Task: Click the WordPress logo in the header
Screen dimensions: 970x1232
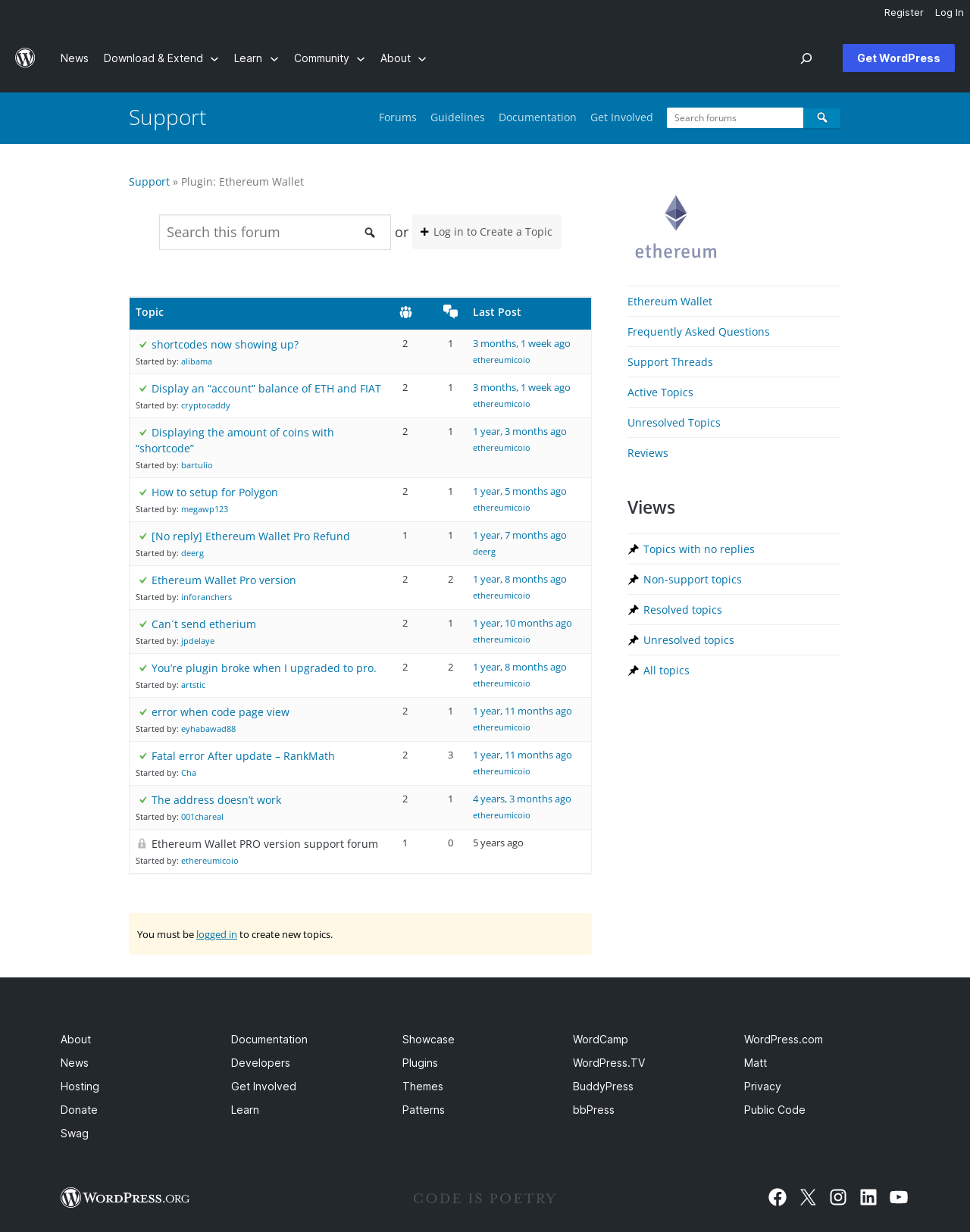Action: [x=25, y=58]
